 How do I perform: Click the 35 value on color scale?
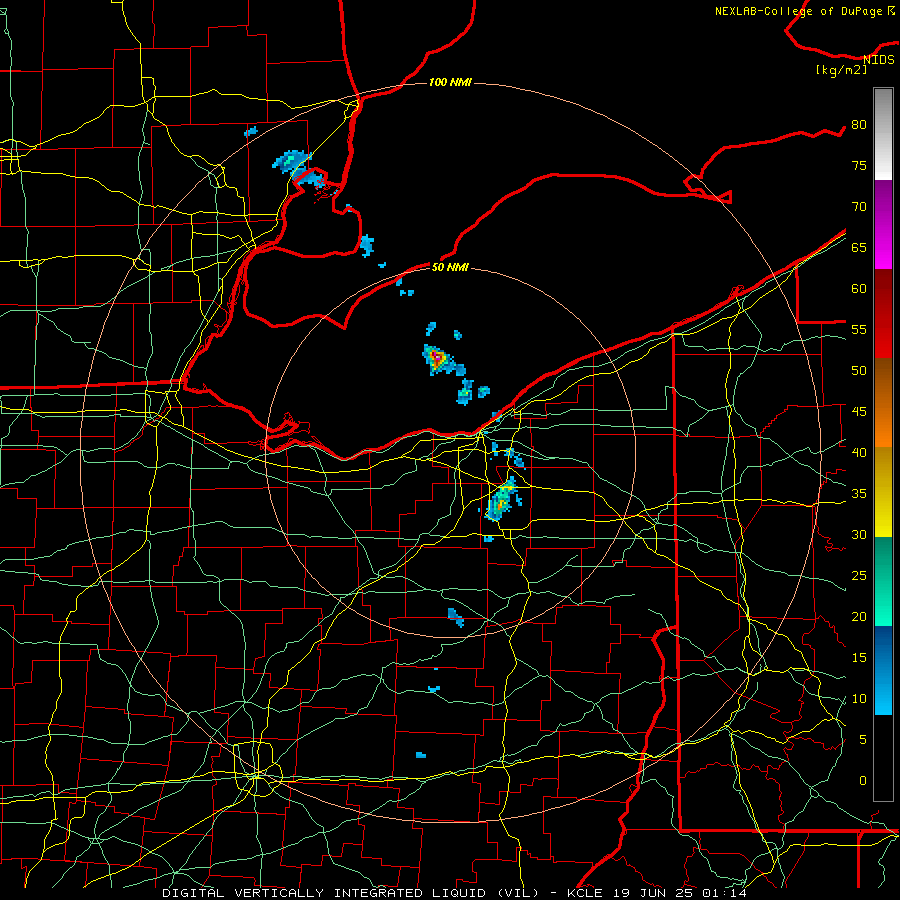click(859, 494)
